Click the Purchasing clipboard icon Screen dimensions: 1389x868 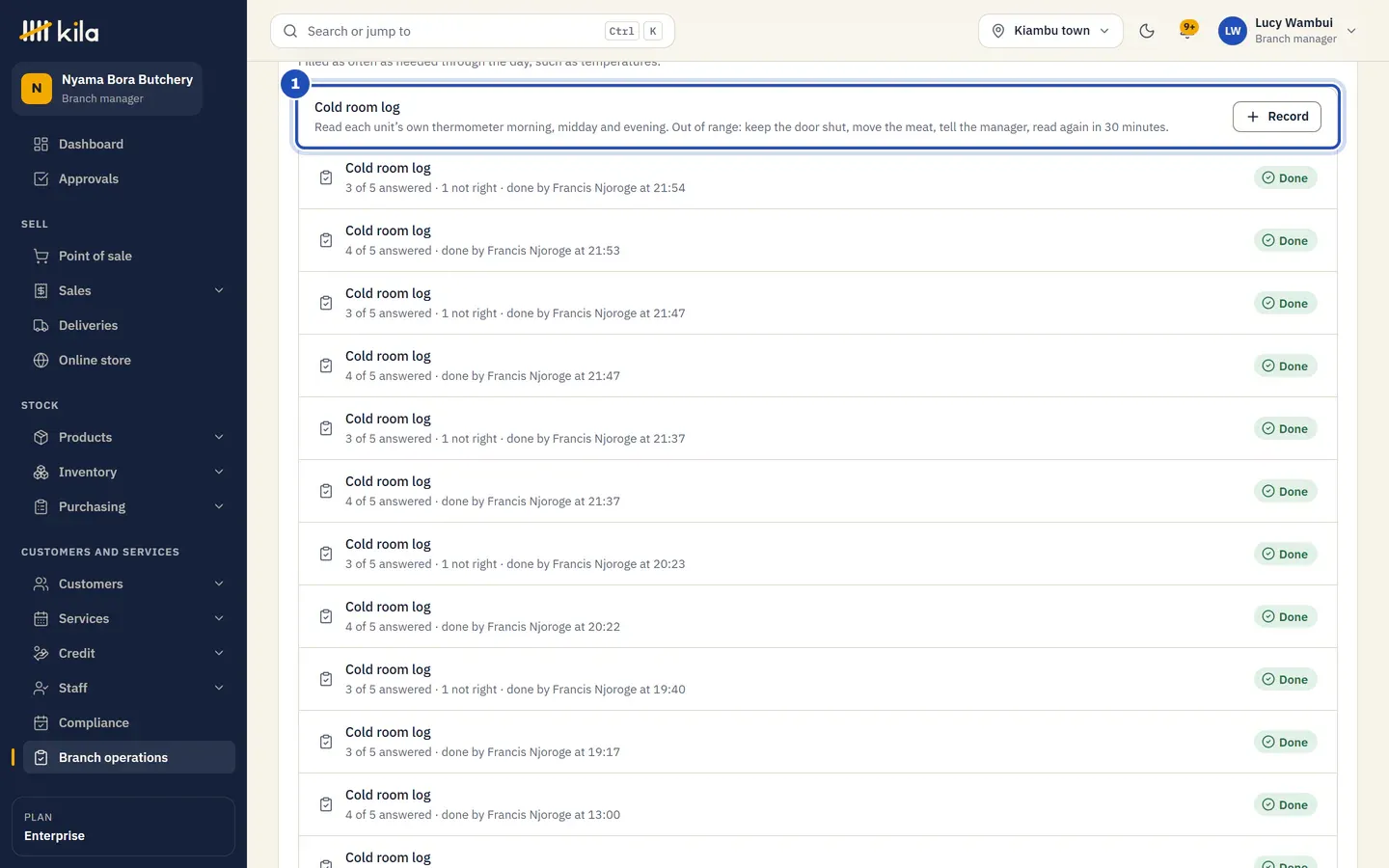click(41, 506)
